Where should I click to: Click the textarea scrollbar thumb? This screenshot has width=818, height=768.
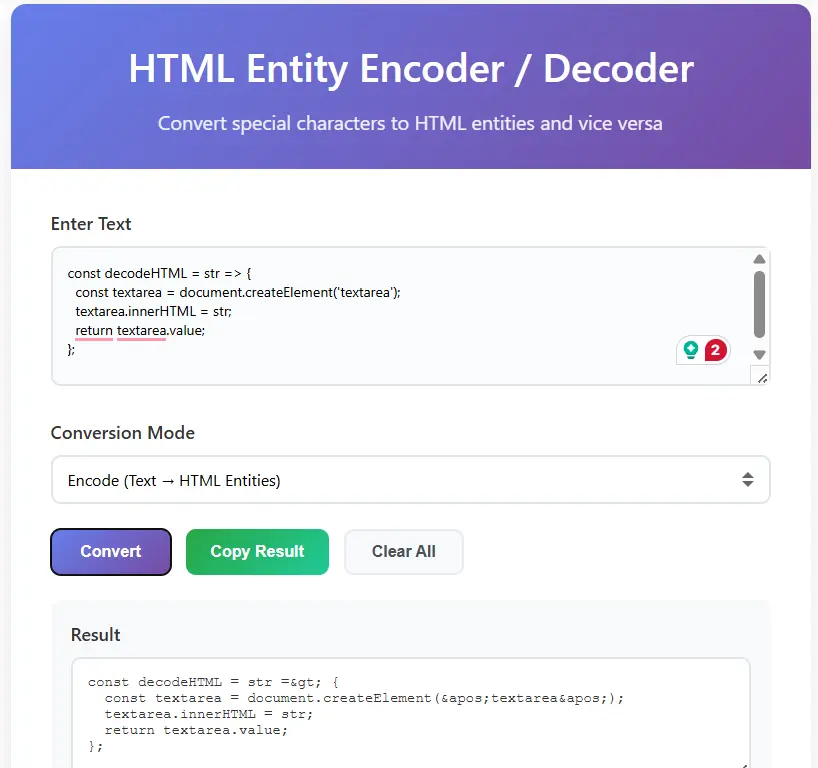[760, 305]
